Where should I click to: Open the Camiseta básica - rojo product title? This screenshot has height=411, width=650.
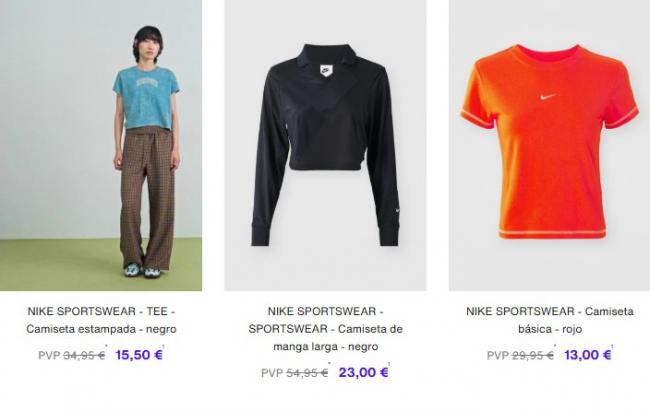click(x=550, y=320)
